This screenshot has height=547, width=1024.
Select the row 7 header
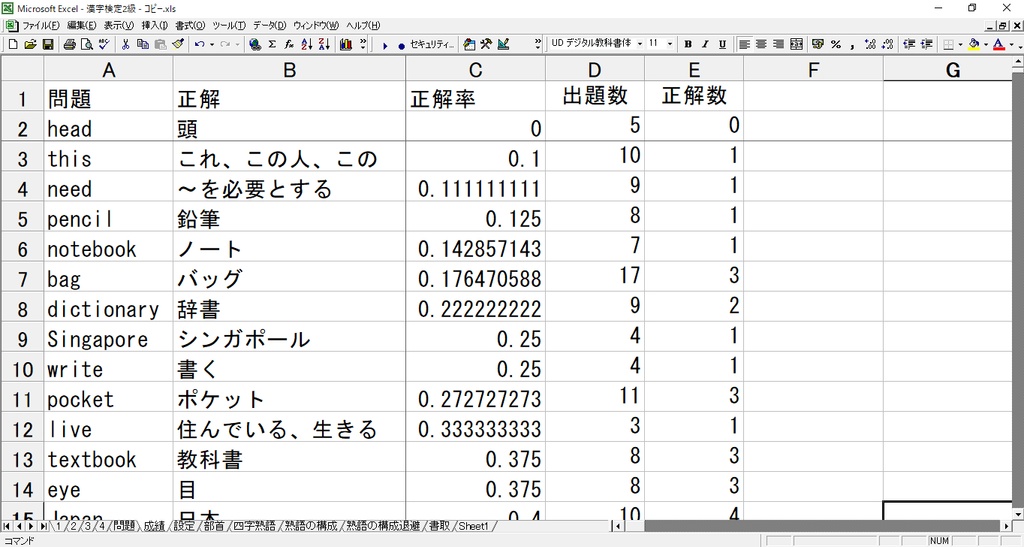22,279
